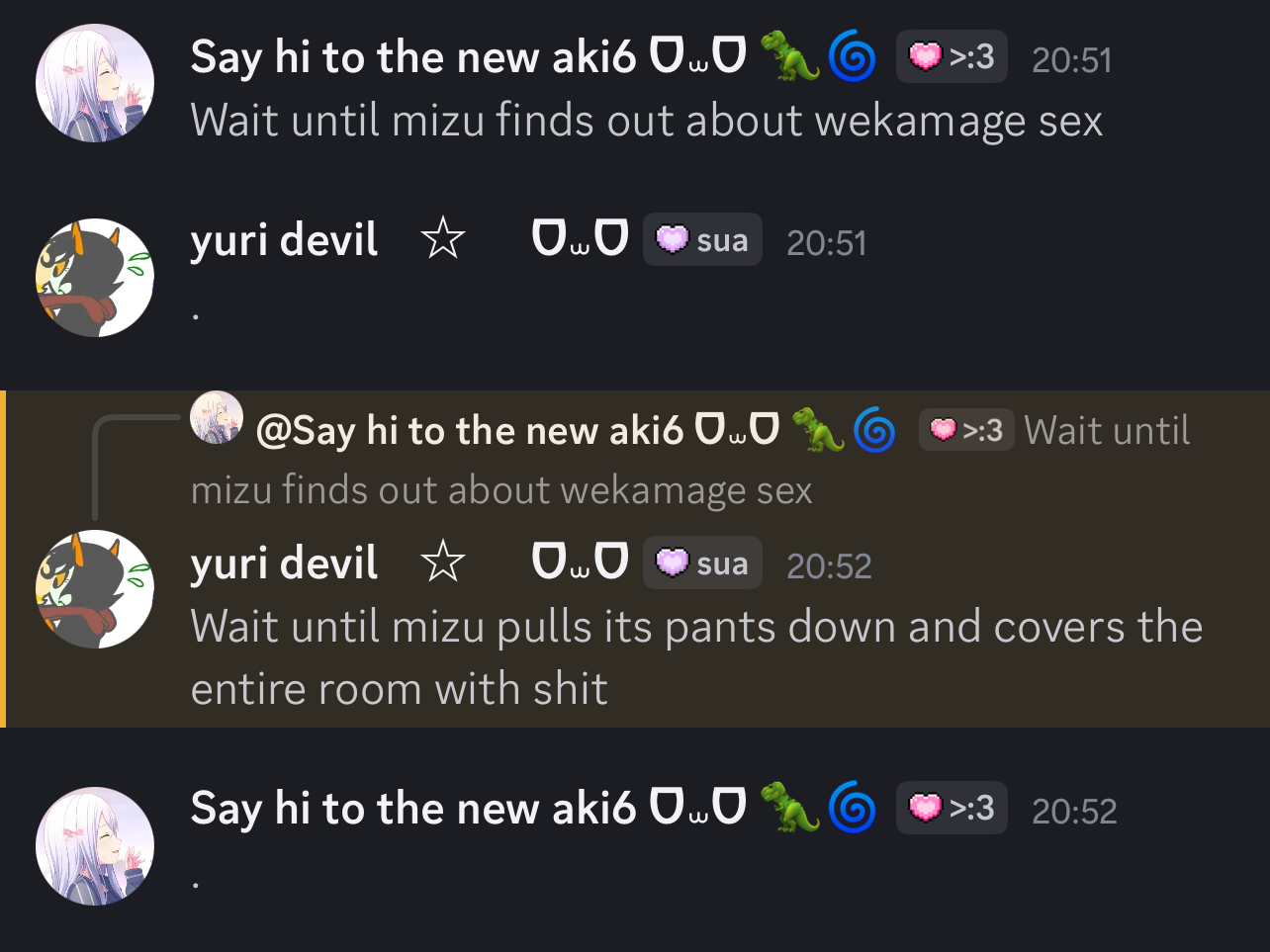Image resolution: width=1270 pixels, height=952 pixels.
Task: Click yuri devil's avatar beside 20:52 message
Action: click(95, 589)
